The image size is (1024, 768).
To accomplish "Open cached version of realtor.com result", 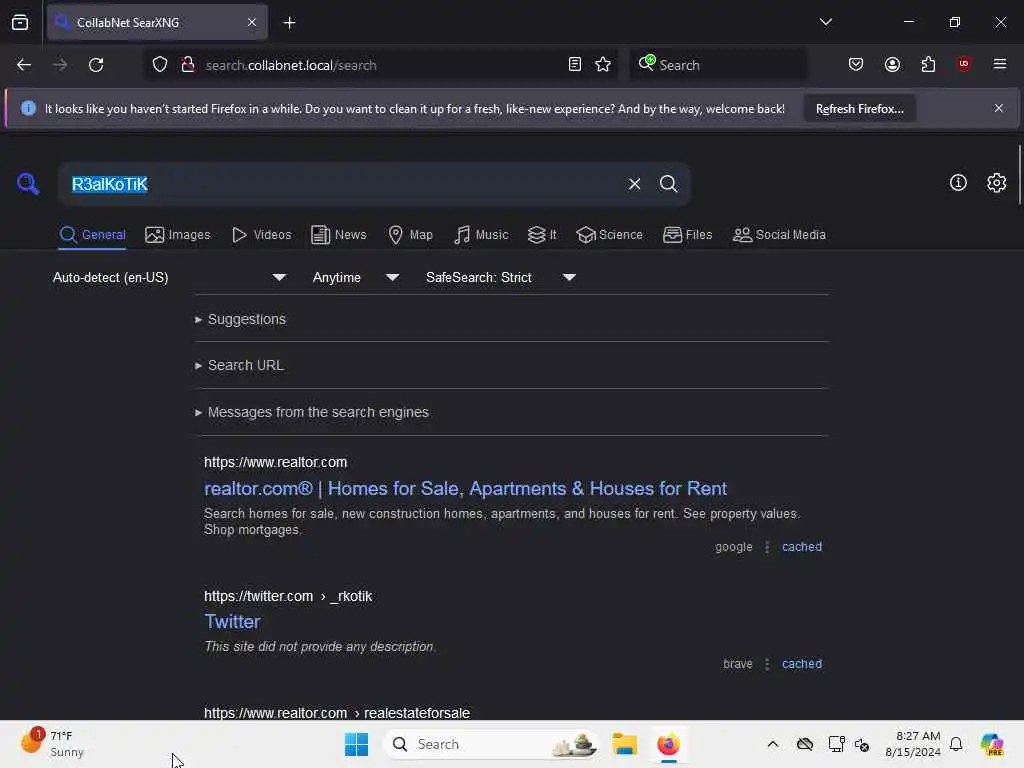I will tap(802, 547).
